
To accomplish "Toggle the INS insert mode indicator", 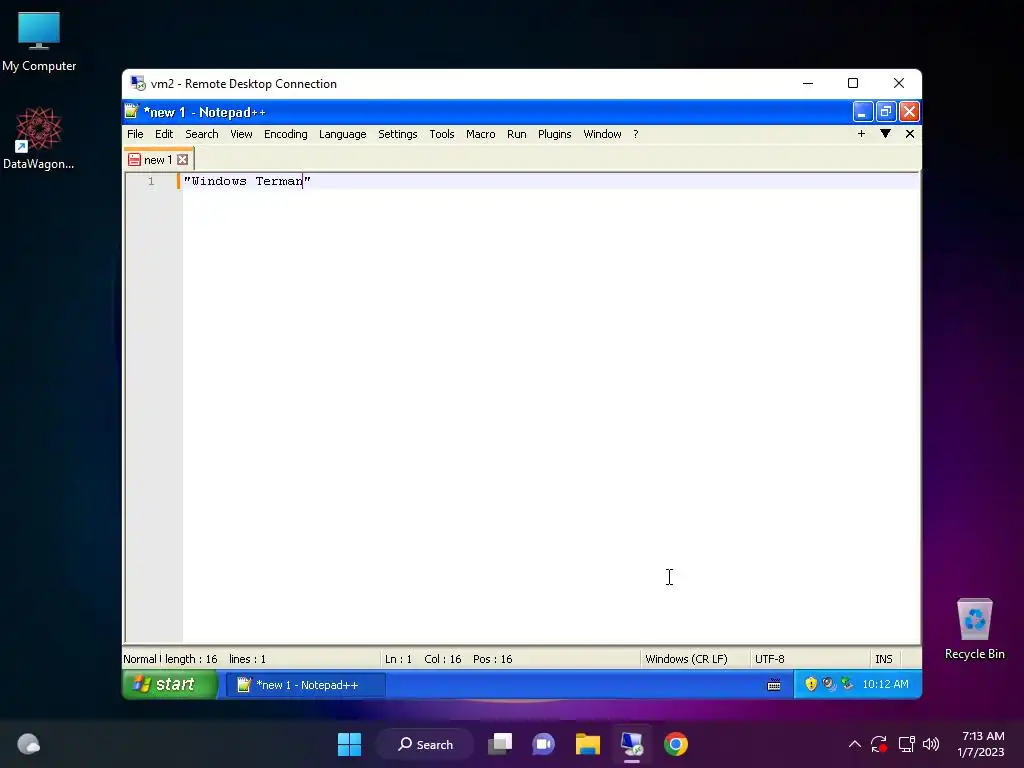I will (x=884, y=659).
